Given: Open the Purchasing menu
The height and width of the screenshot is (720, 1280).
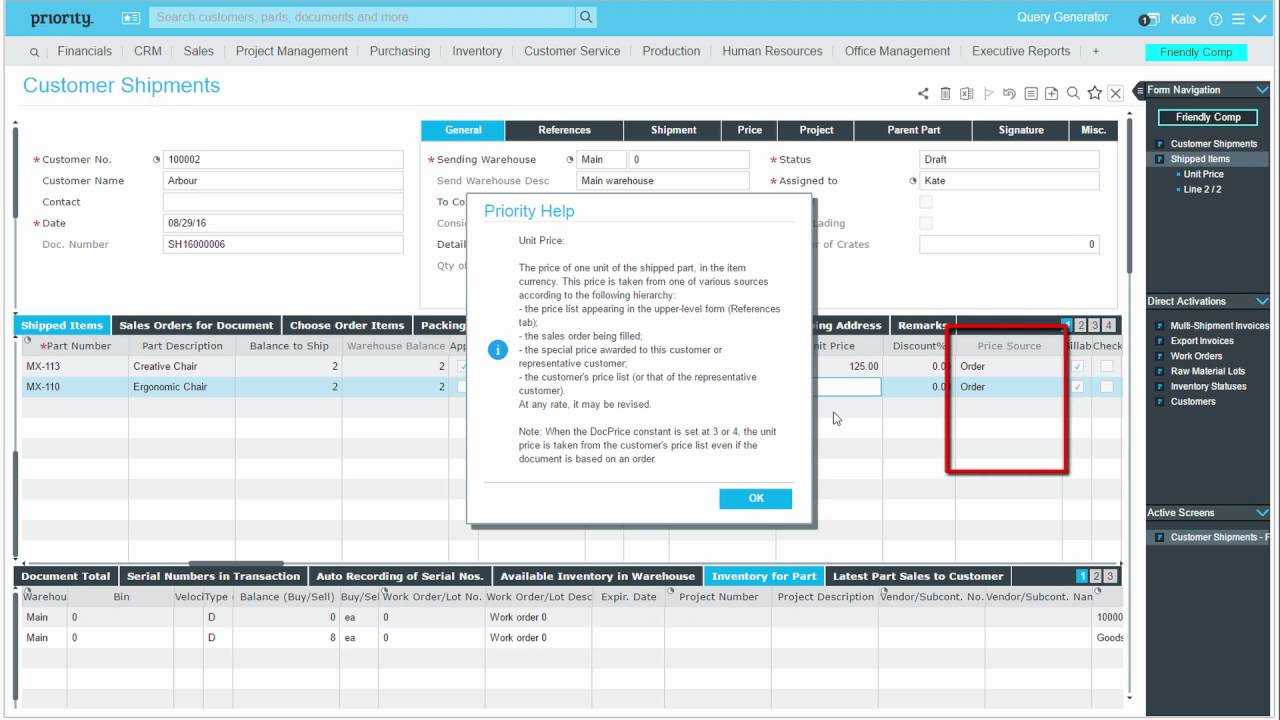Looking at the screenshot, I should click(x=399, y=51).
